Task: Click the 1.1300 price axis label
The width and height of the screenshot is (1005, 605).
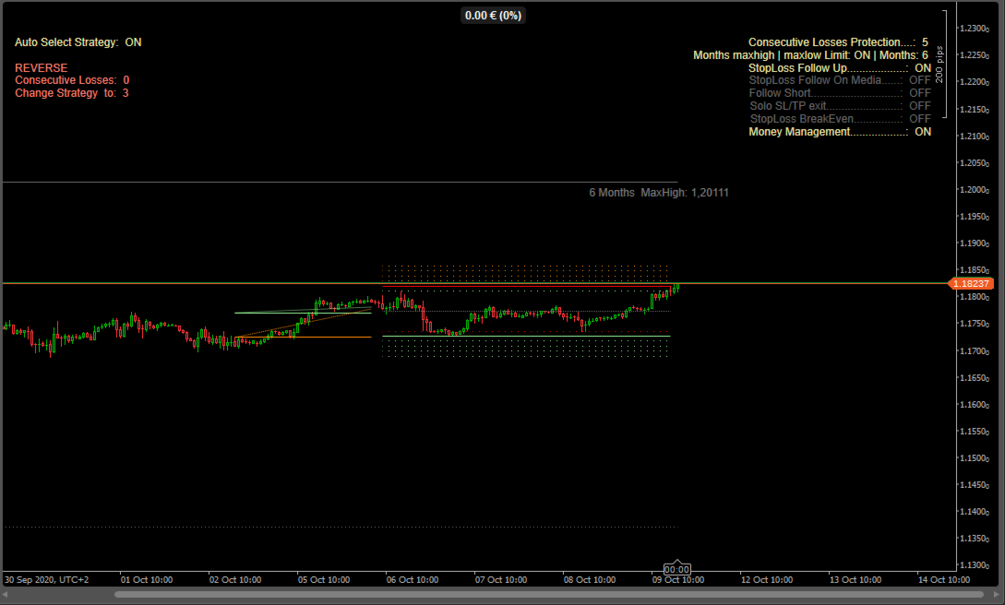Action: [x=974, y=565]
